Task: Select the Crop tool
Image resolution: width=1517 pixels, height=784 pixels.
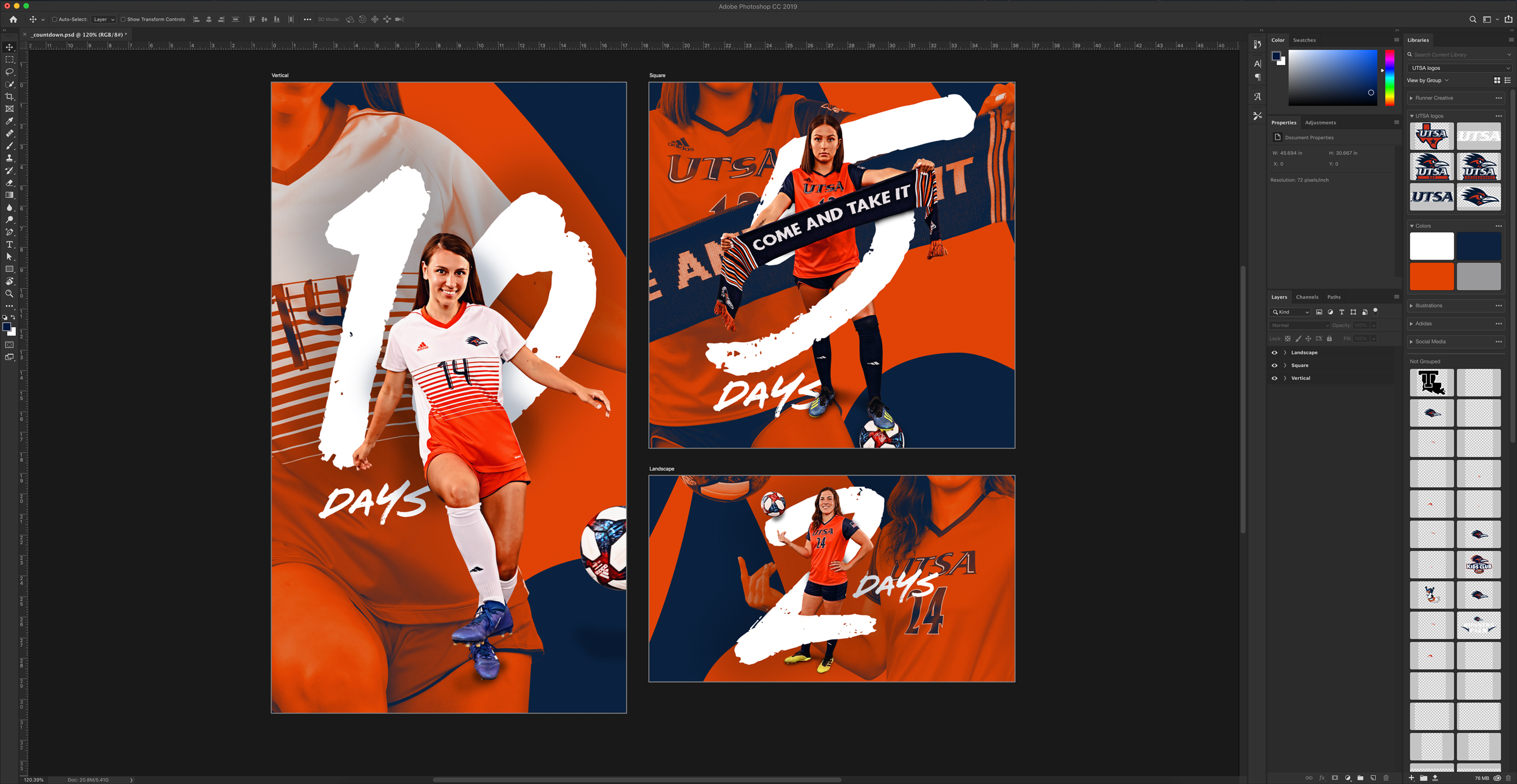Action: click(x=10, y=96)
